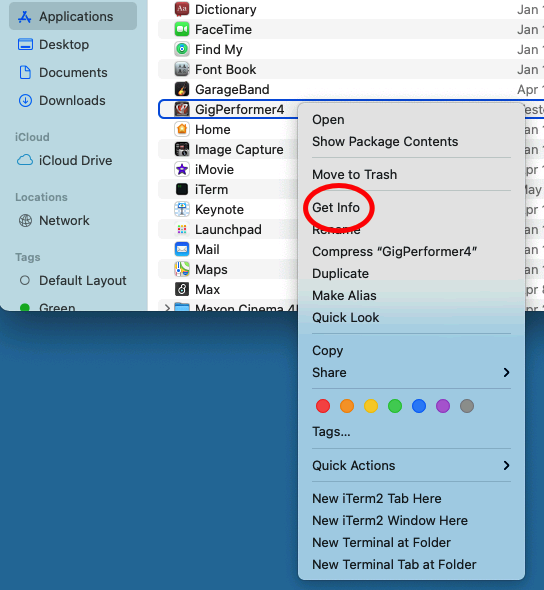Click the Applications sidebar icon
This screenshot has width=544, height=590.
click(24, 17)
